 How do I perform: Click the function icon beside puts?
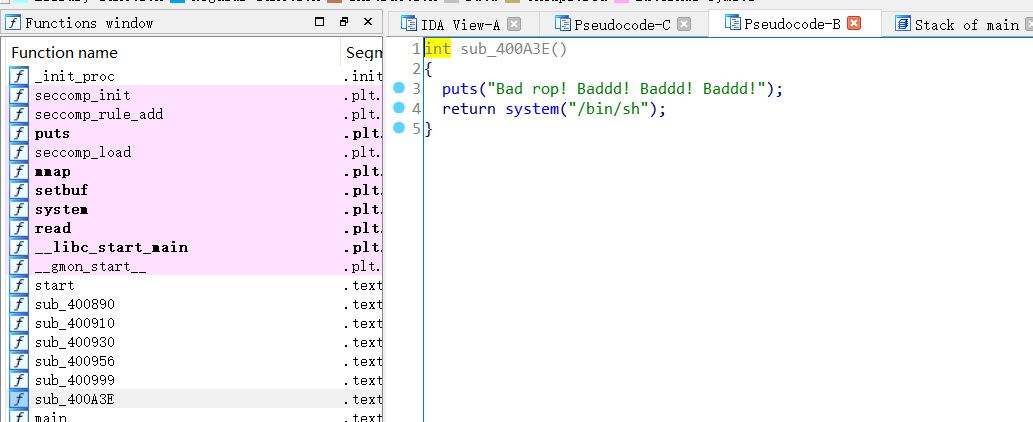(19, 134)
